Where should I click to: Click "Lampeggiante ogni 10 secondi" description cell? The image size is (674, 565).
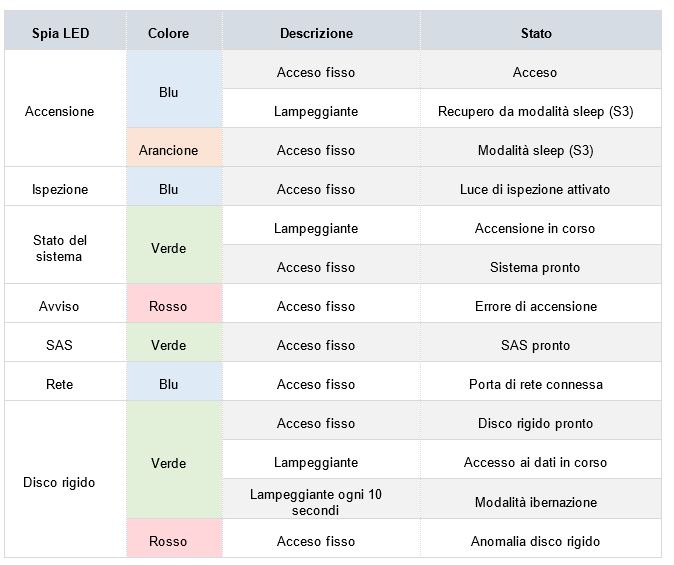[316, 502]
